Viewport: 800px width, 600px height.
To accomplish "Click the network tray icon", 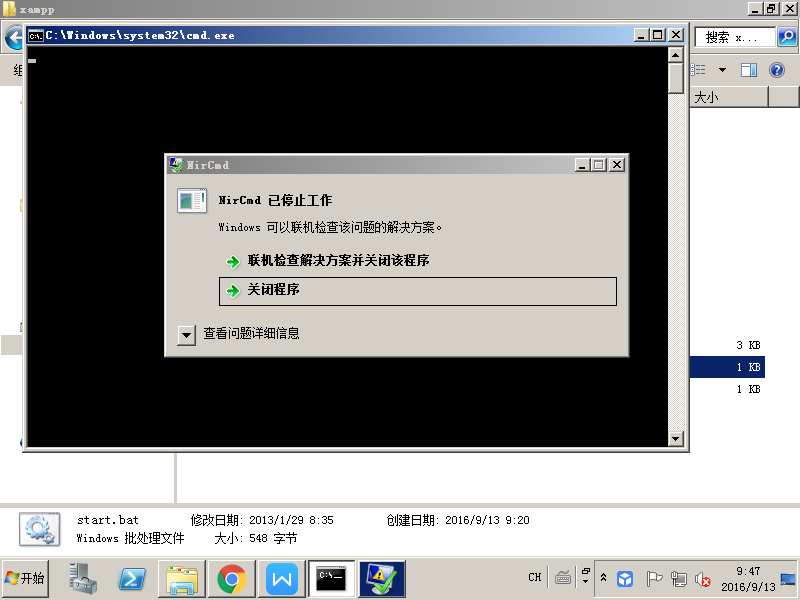I will (x=679, y=579).
